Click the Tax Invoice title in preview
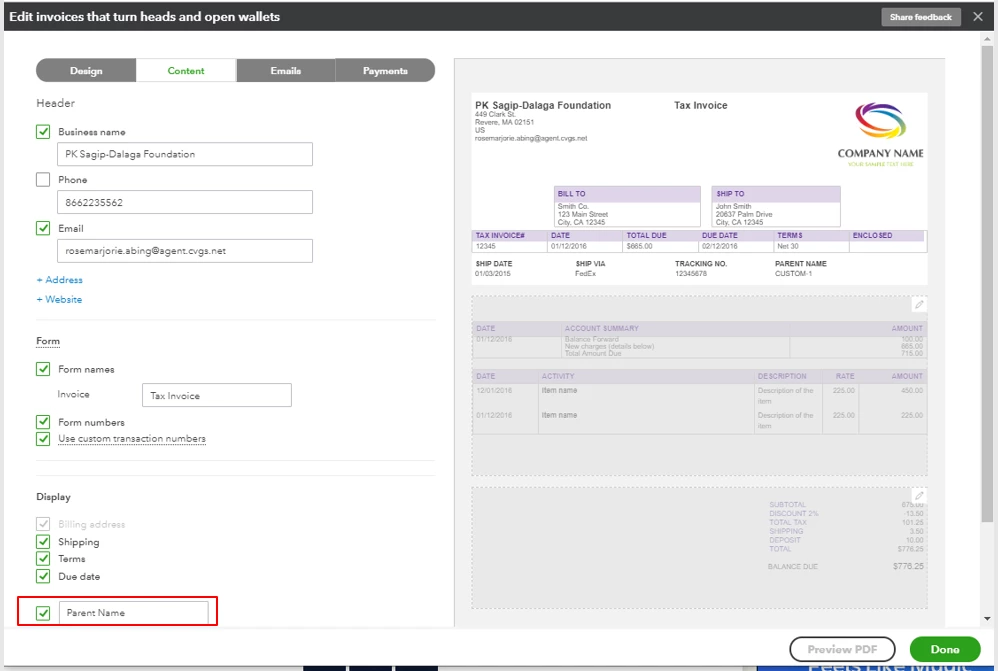This screenshot has width=998, height=671. 701,106
